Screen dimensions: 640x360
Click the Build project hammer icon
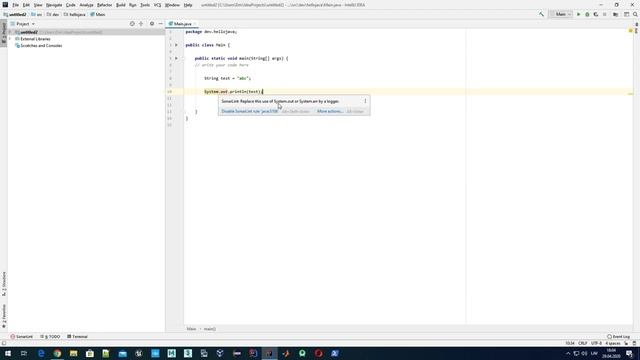pos(541,14)
